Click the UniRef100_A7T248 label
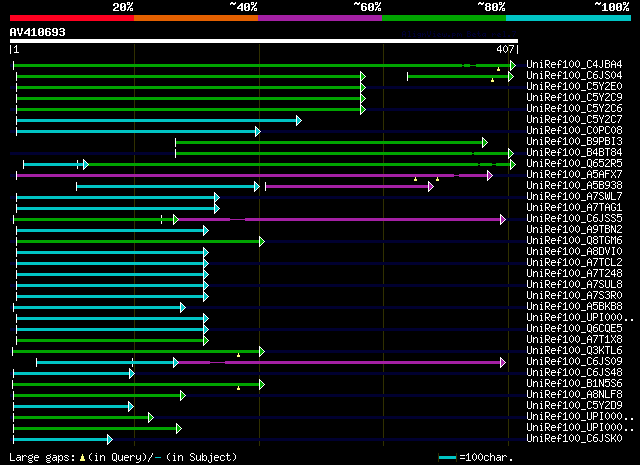 tap(574, 274)
